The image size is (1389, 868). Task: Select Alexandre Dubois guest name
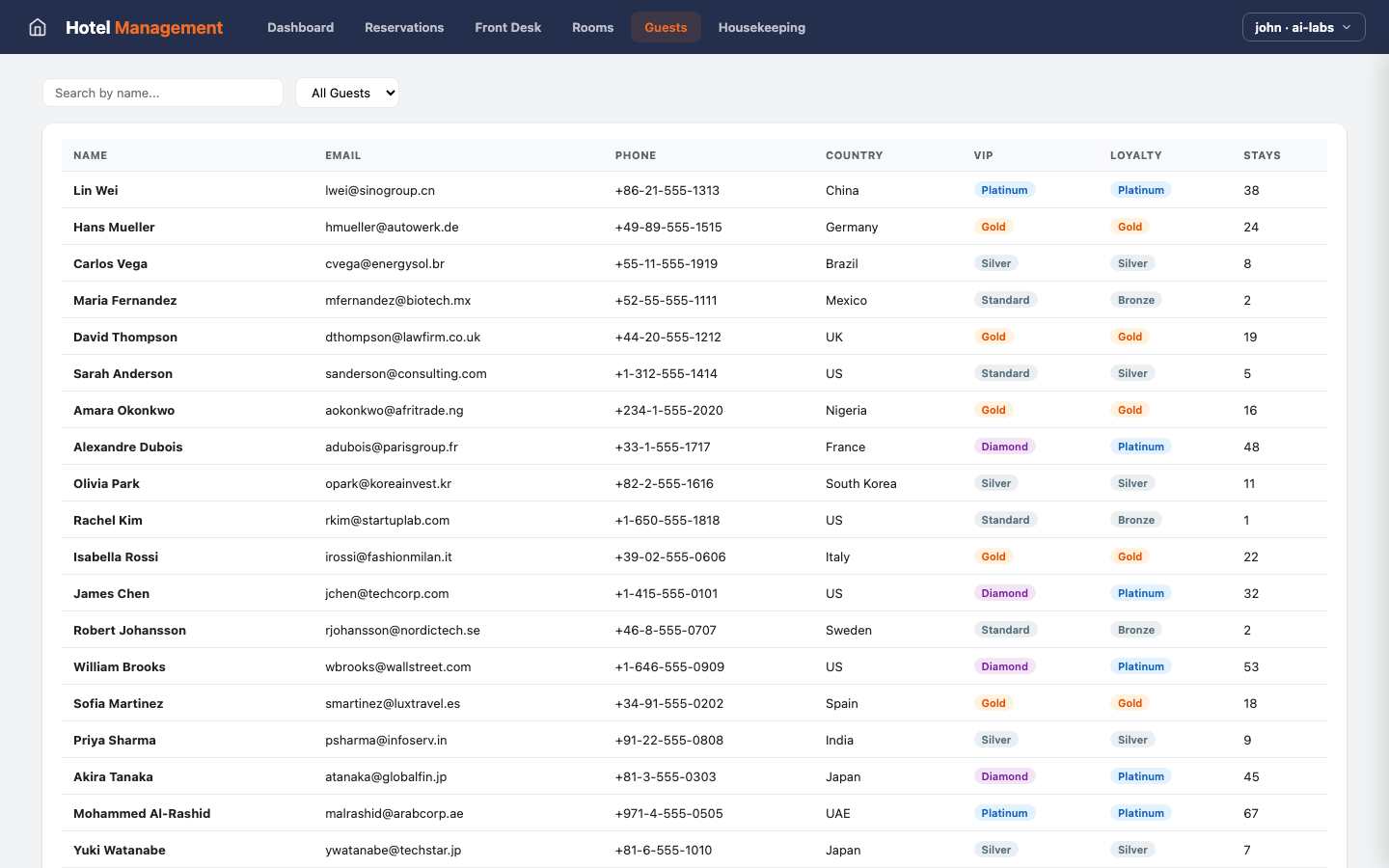(127, 447)
